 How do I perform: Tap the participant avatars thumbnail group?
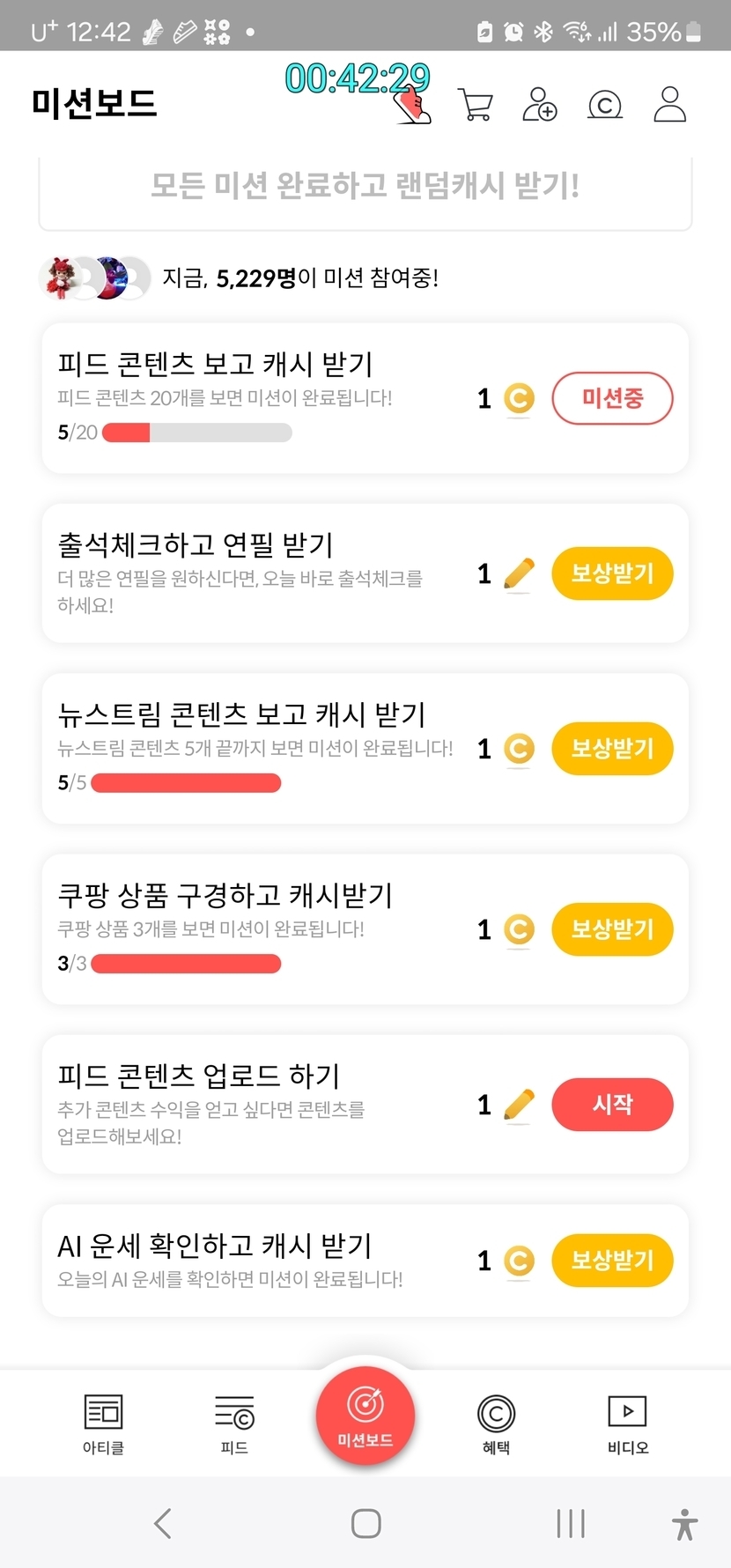pyautogui.click(x=94, y=278)
